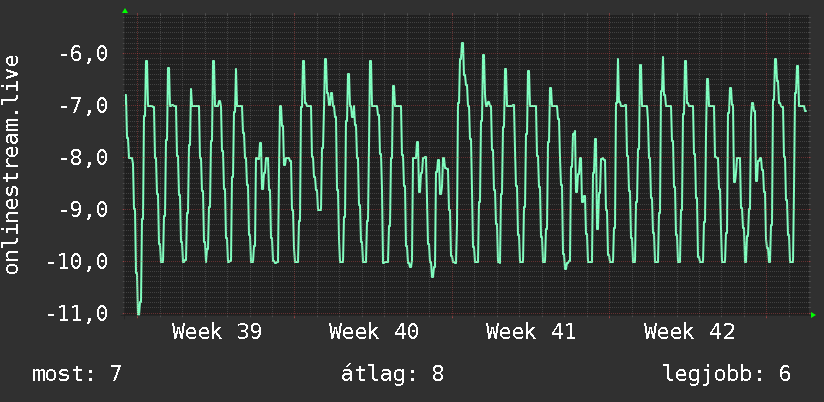Viewport: 824px width, 402px height.
Task: Click the green arrow atop the y-axis
Action: [125, 11]
